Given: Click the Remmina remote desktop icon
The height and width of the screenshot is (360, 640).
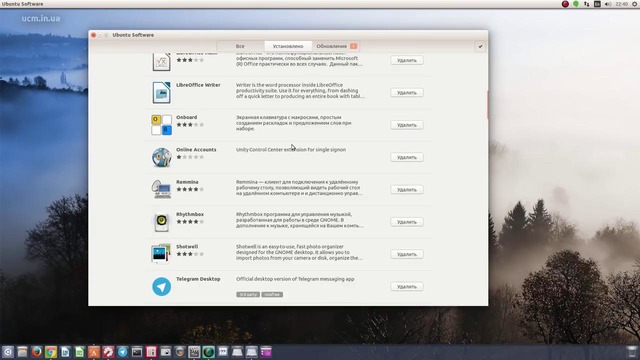Looking at the screenshot, I should [x=161, y=189].
